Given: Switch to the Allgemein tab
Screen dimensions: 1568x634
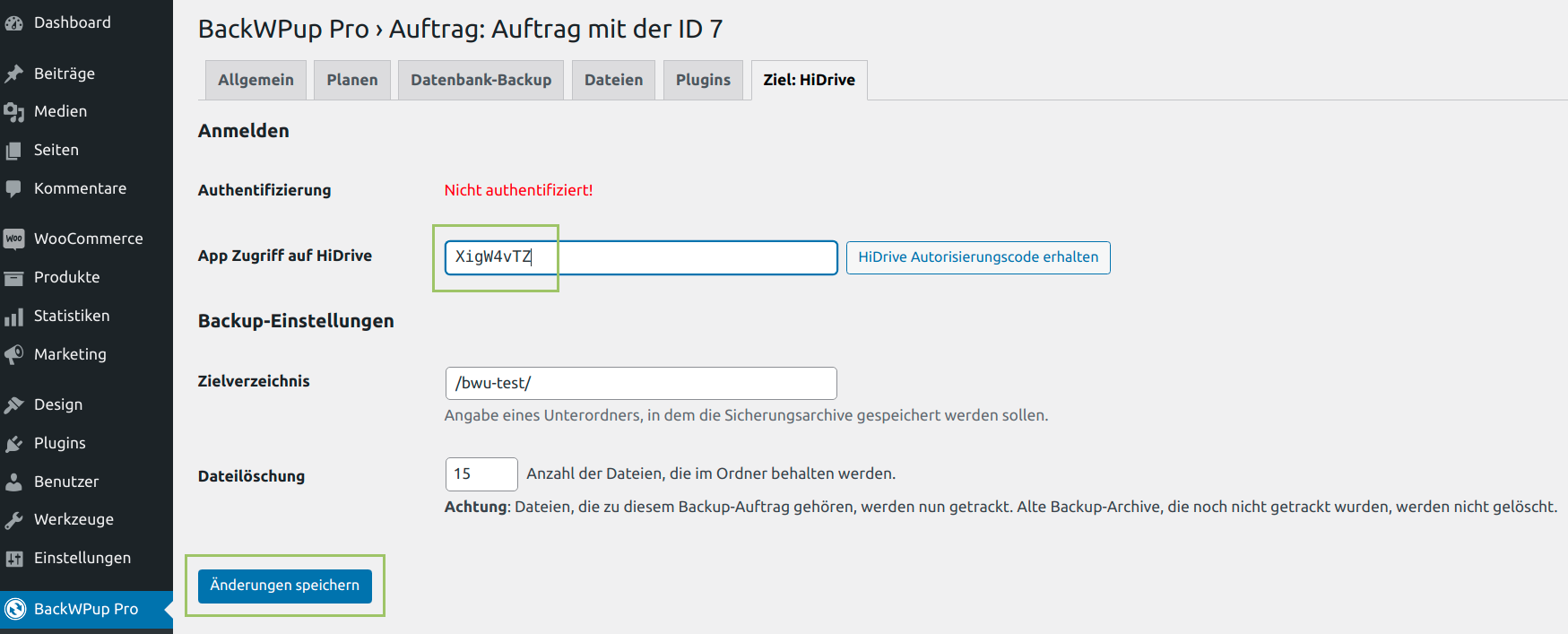Looking at the screenshot, I should [x=256, y=80].
